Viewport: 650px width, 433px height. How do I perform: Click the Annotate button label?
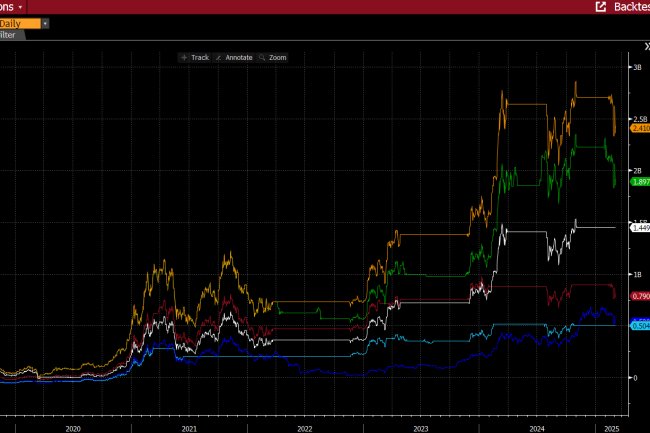tap(239, 58)
